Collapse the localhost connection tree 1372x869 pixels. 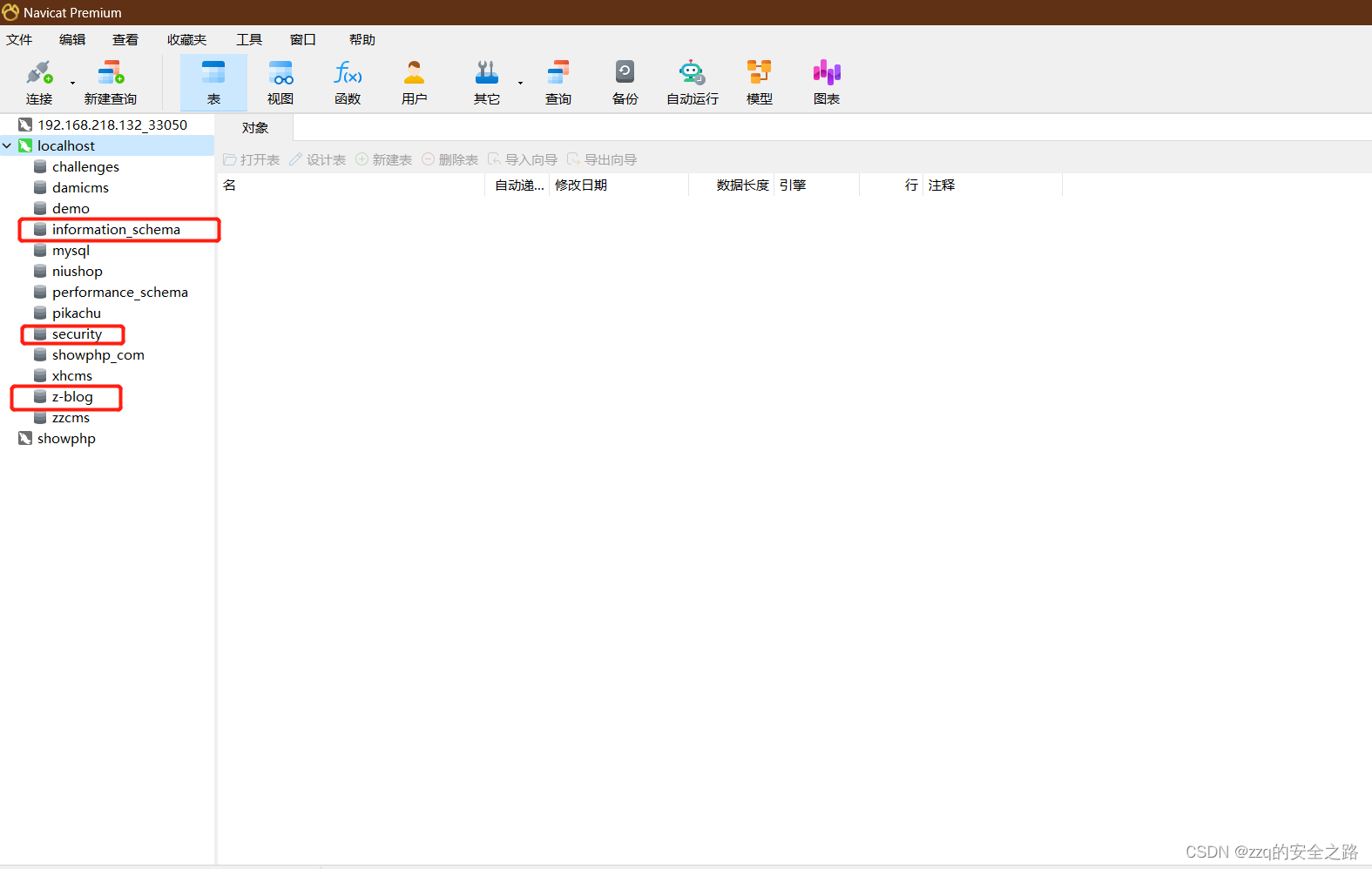tap(7, 146)
